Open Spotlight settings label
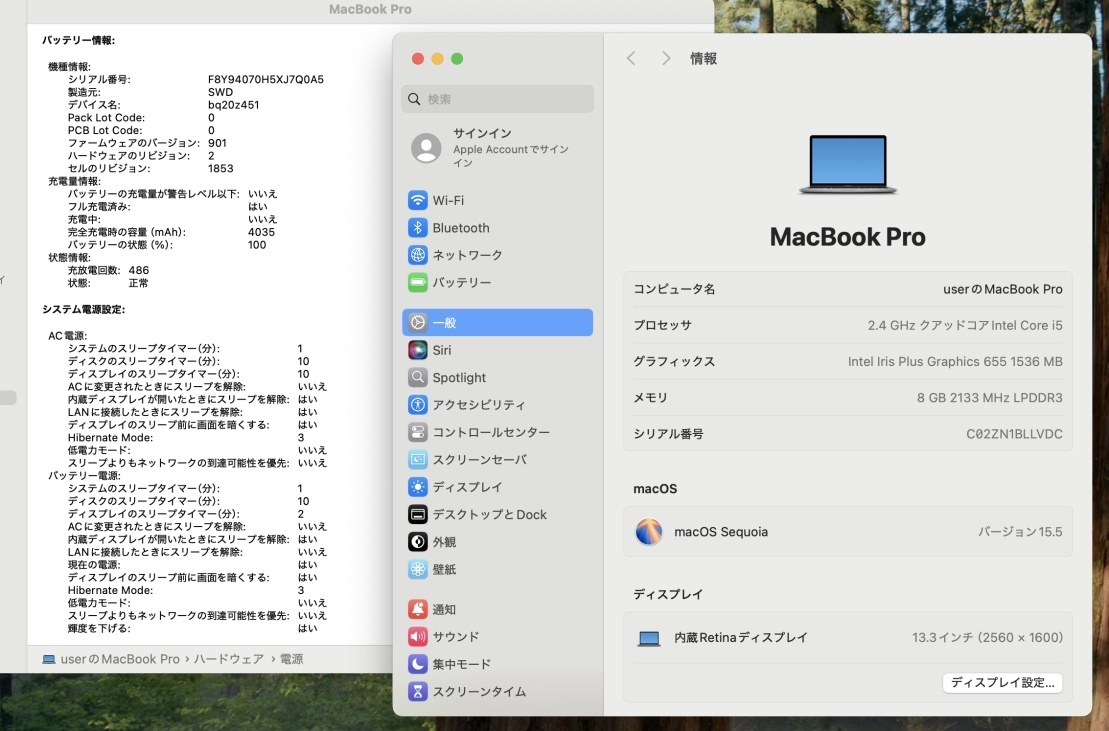 [459, 378]
